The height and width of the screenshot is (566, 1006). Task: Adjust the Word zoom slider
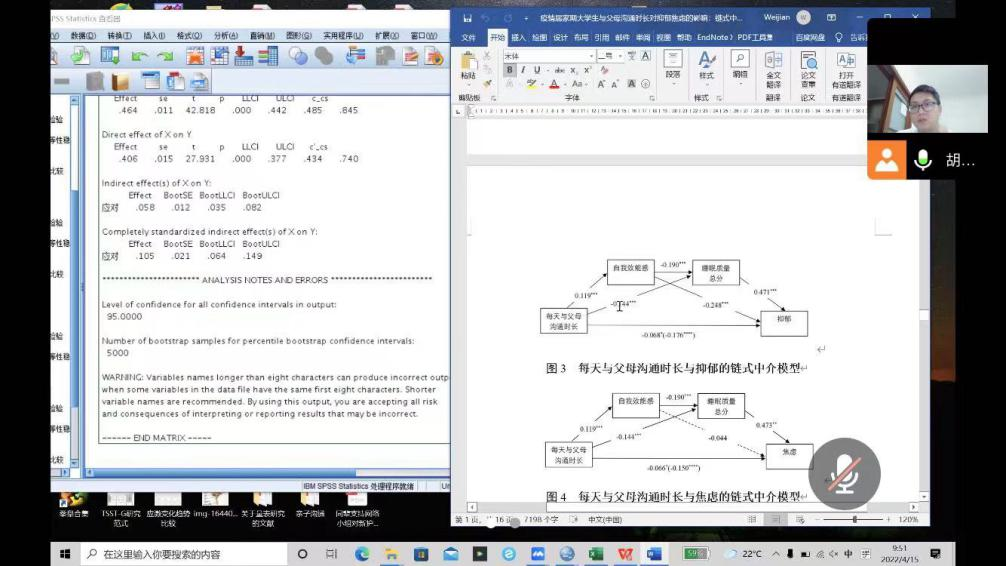tap(855, 520)
